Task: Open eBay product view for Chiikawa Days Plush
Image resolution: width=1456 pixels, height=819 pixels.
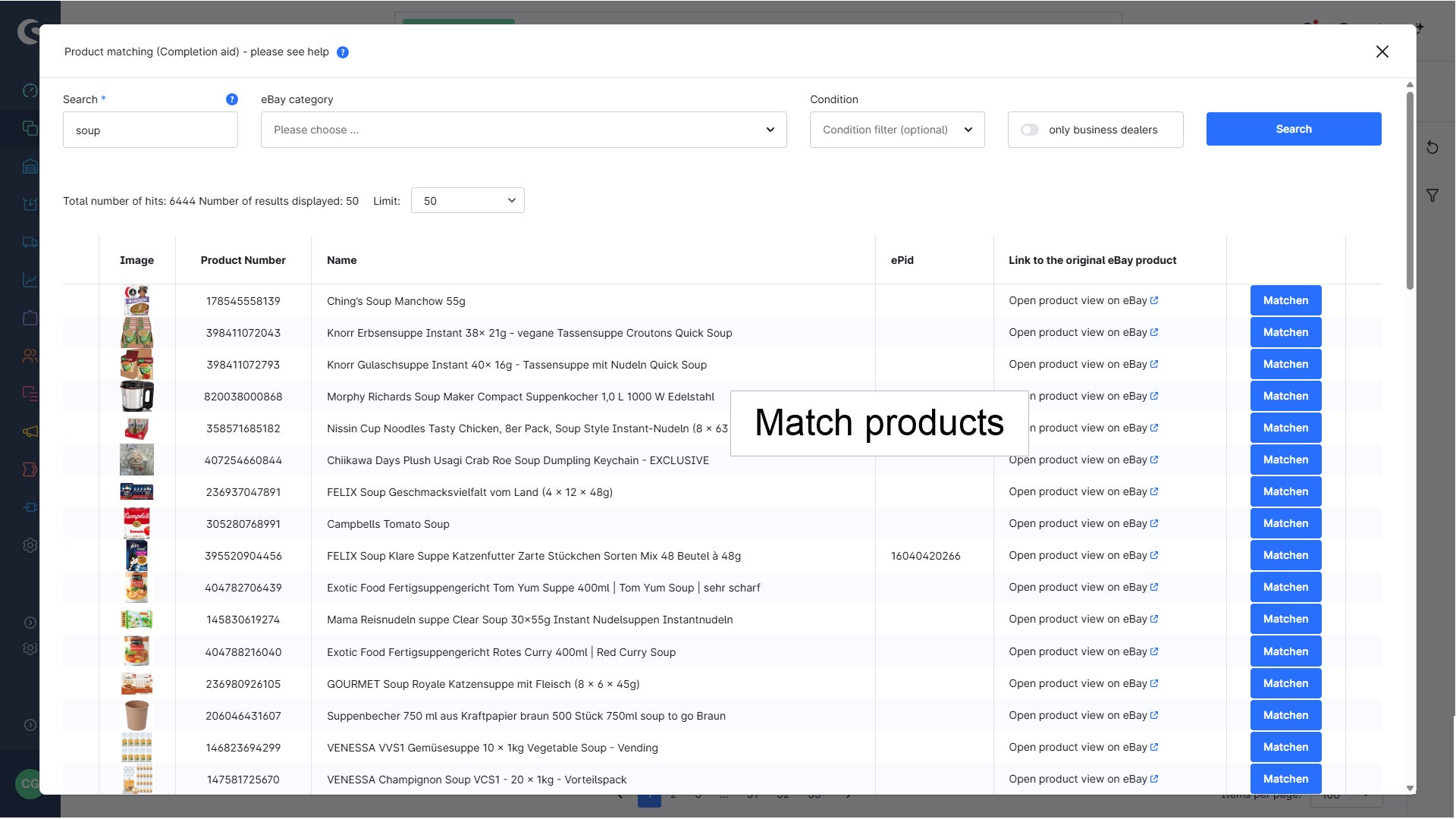Action: click(1083, 460)
